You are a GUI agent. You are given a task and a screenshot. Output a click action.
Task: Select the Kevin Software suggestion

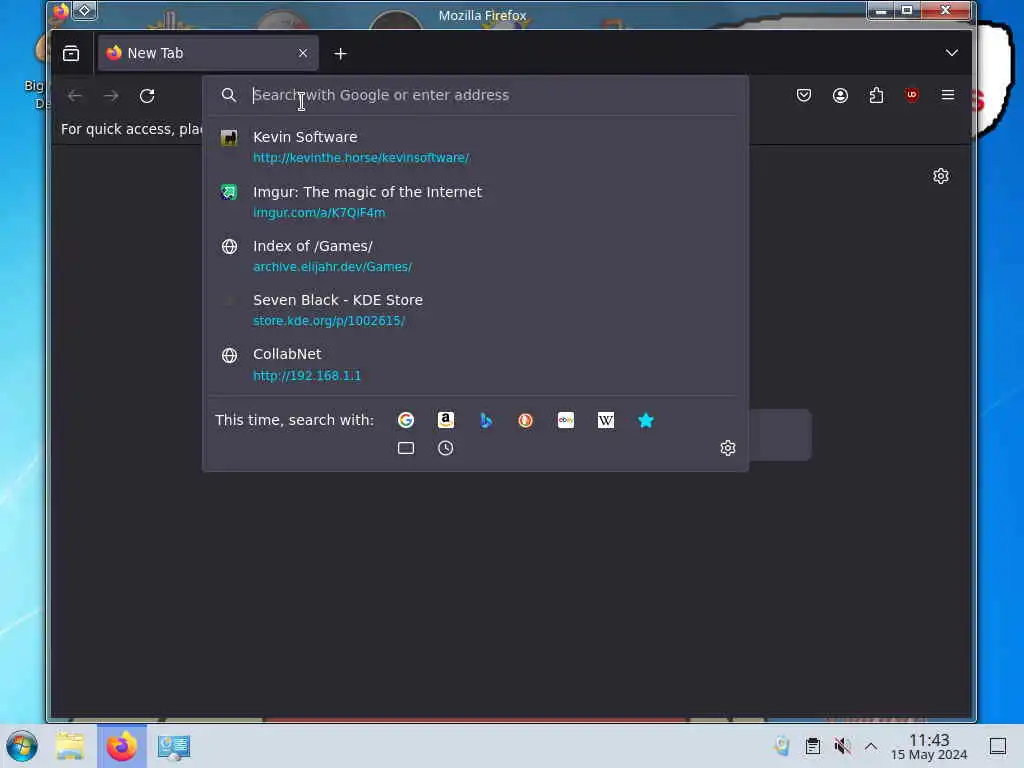475,147
